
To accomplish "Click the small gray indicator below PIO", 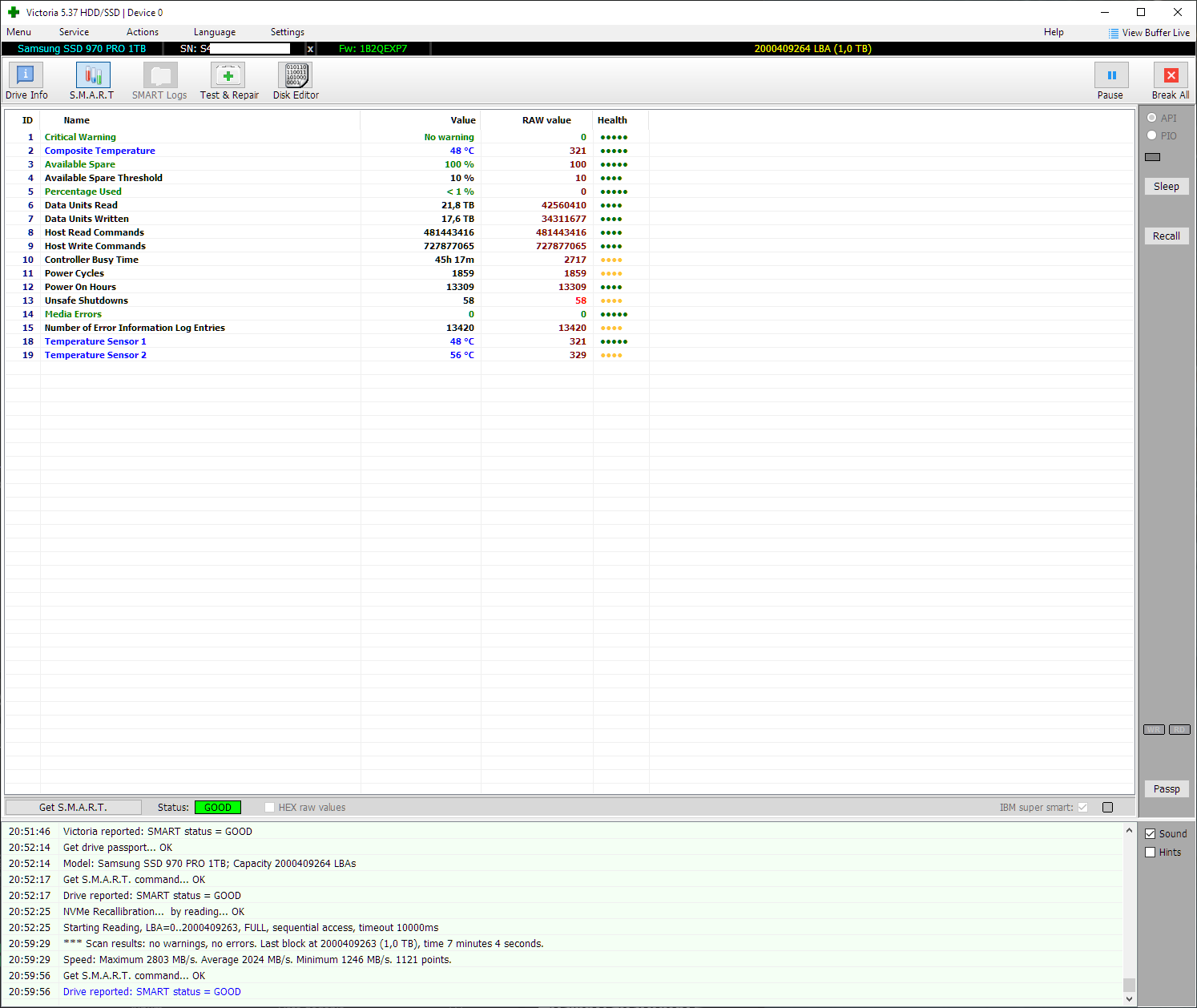I will point(1152,157).
